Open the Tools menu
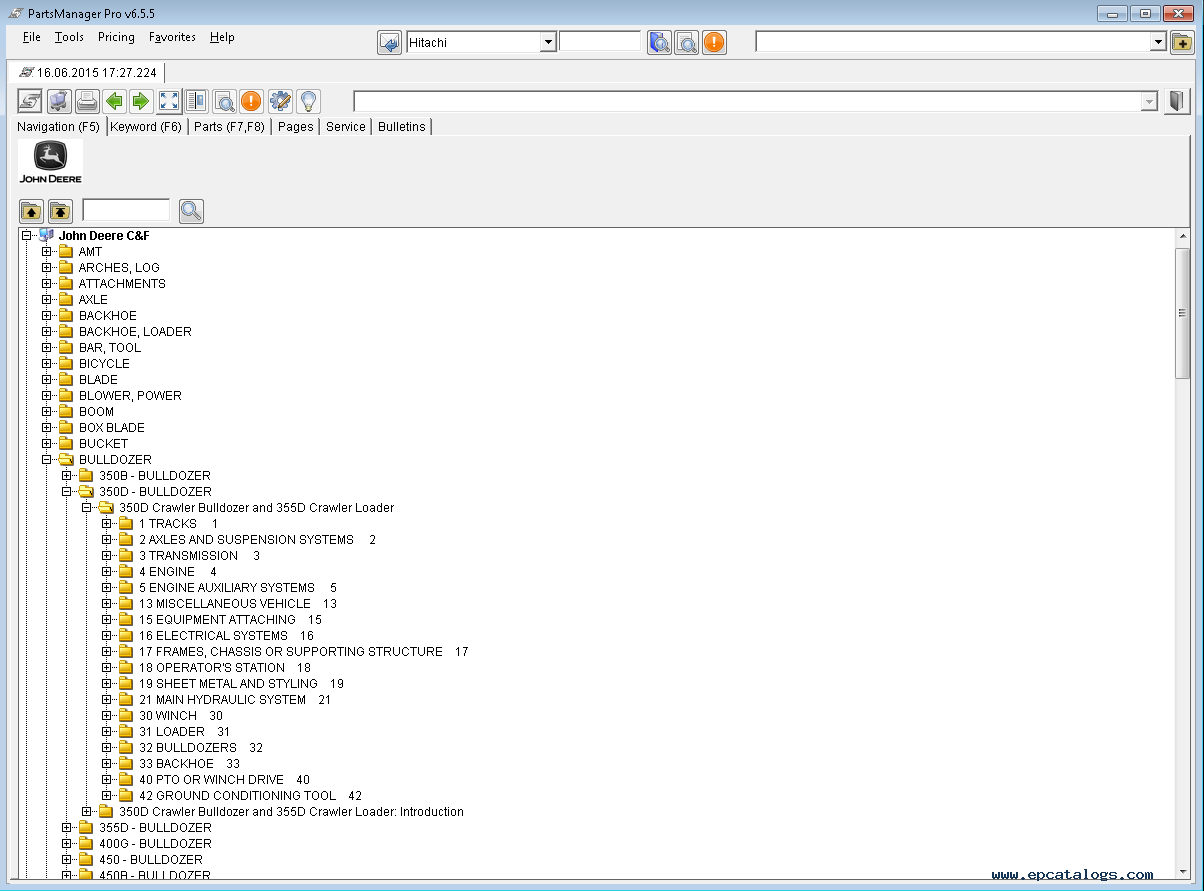This screenshot has width=1204, height=891. [x=69, y=37]
